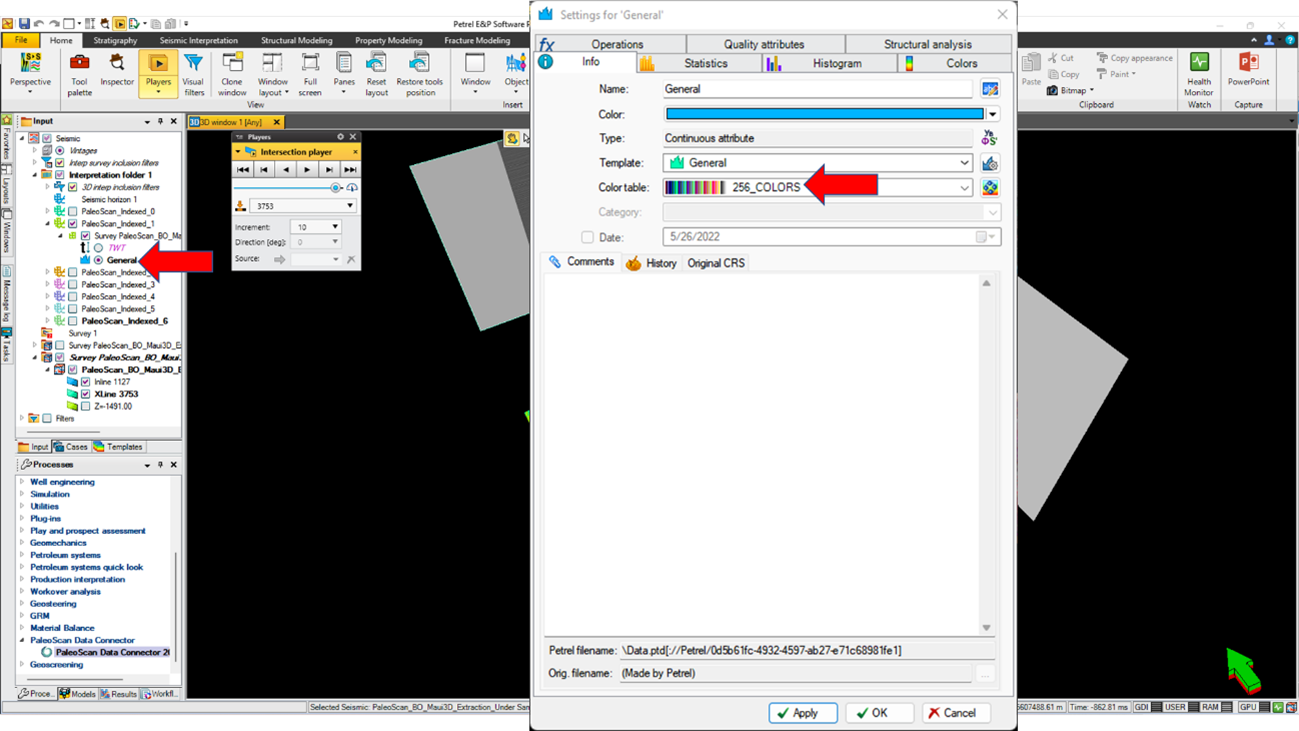Enable the Date checkbox in settings dialog
Viewport: 1299px width, 731px height.
[587, 237]
